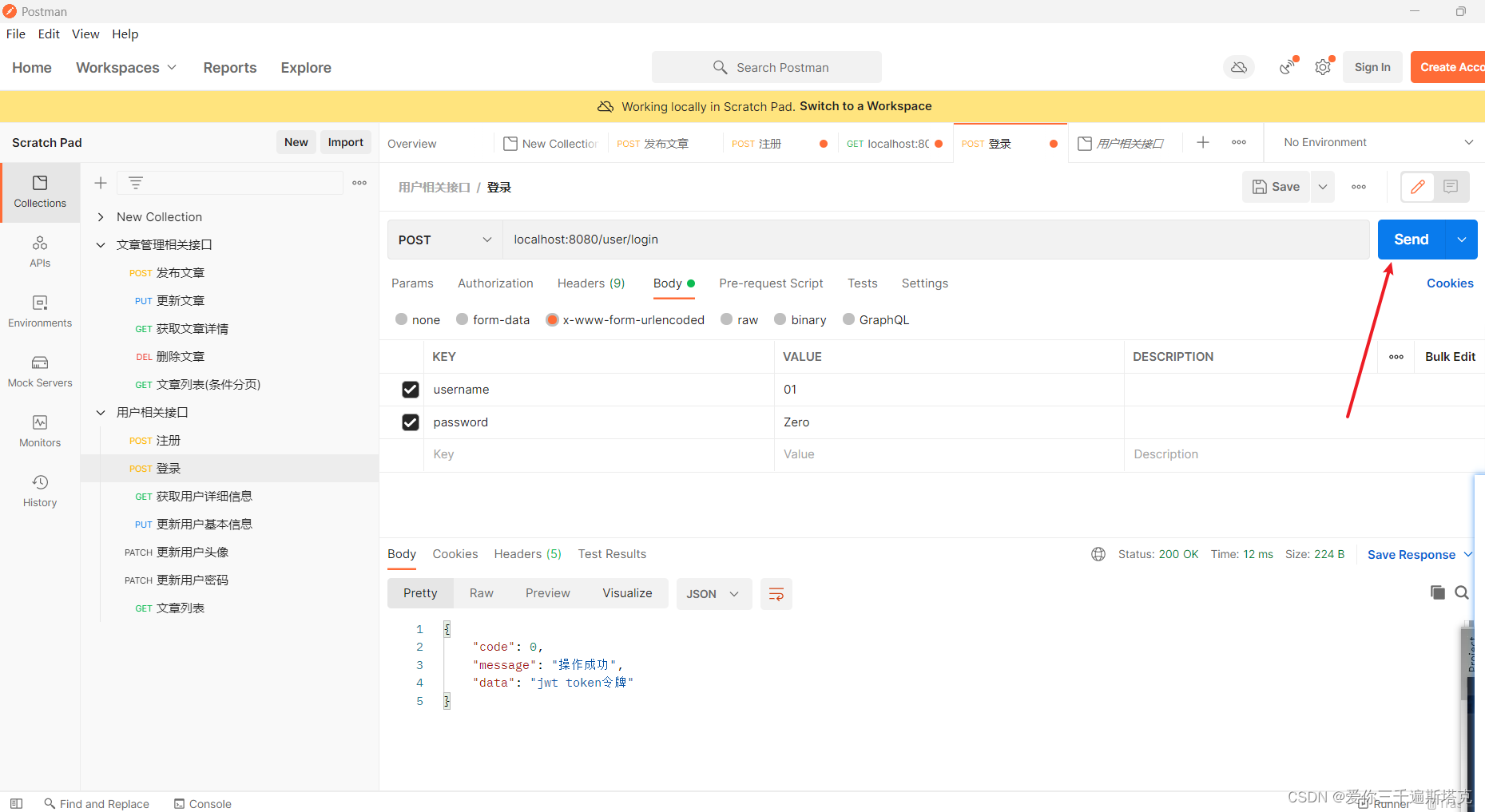Uncheck the password parameter checkbox
Image resolution: width=1485 pixels, height=812 pixels.
[x=411, y=422]
